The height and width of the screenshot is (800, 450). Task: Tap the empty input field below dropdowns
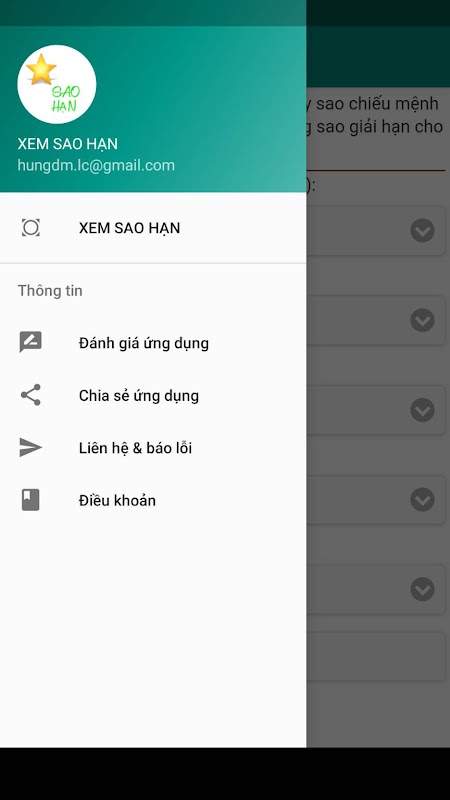point(376,656)
